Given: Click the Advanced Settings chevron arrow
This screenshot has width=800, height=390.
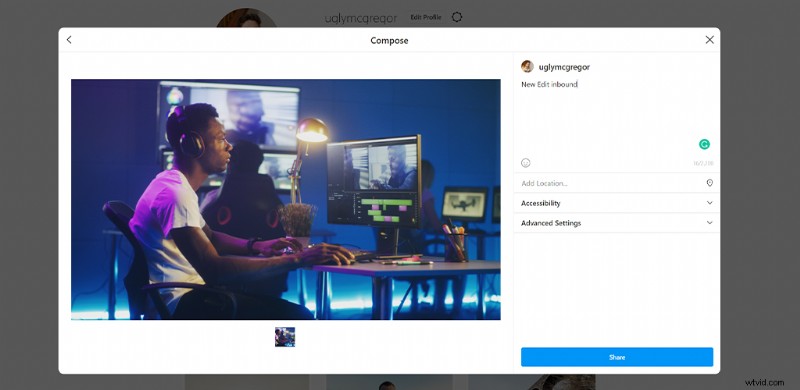Looking at the screenshot, I should point(709,223).
